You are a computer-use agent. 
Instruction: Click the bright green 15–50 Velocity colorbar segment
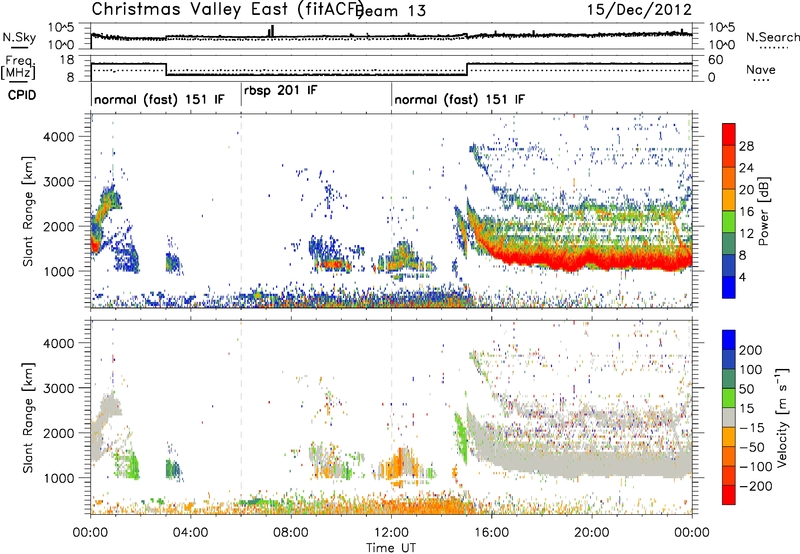(x=729, y=398)
